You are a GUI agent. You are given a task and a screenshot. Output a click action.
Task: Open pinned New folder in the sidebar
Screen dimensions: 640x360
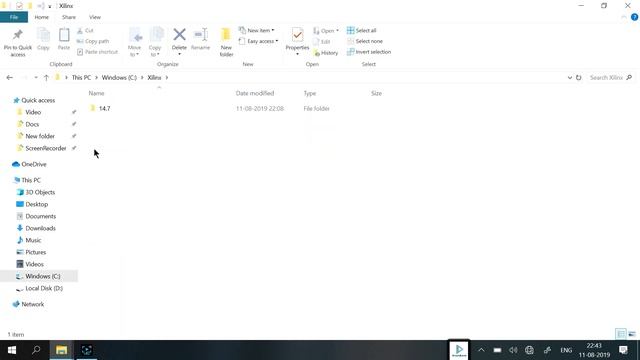tap(40, 136)
